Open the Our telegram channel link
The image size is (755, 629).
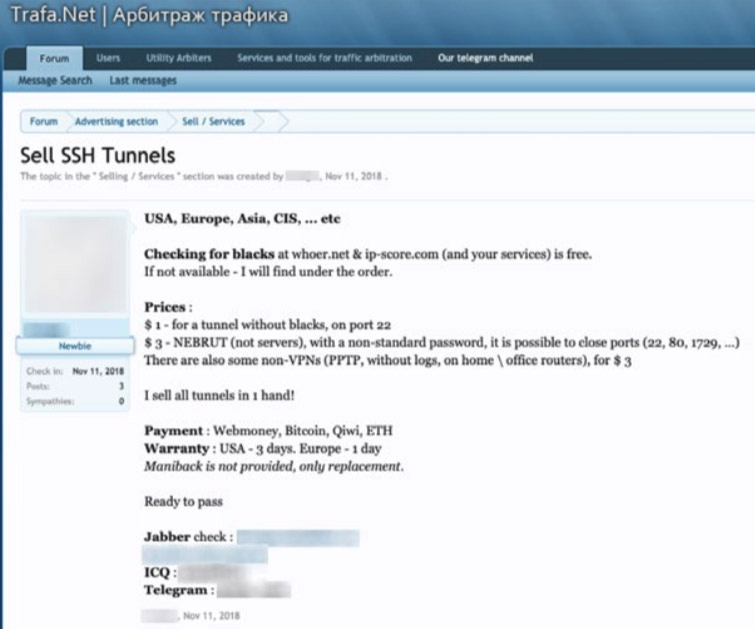485,59
